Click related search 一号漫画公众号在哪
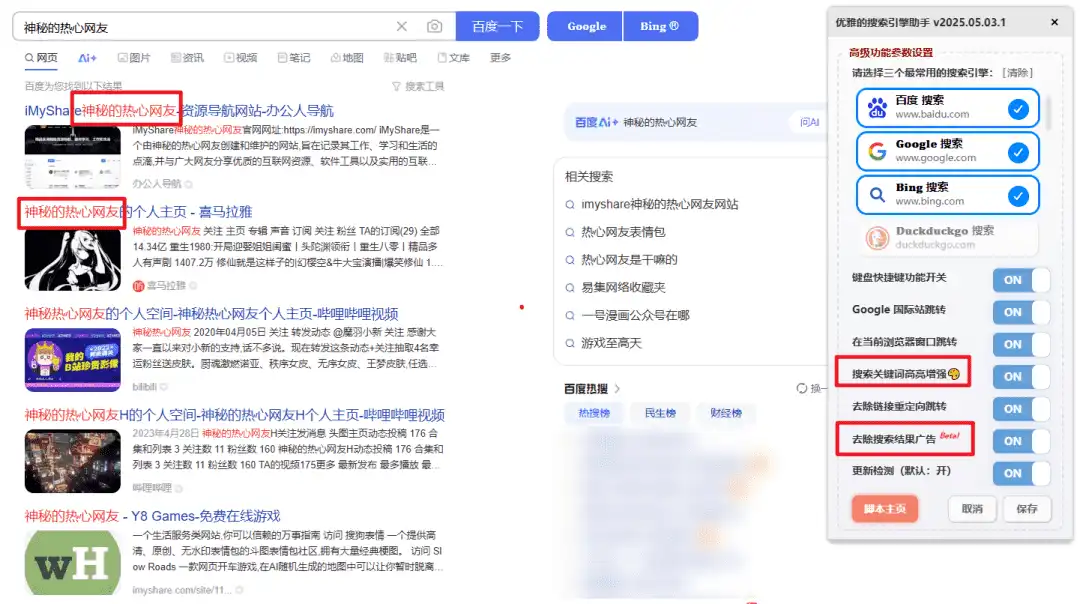This screenshot has height=604, width=1080. (x=635, y=315)
